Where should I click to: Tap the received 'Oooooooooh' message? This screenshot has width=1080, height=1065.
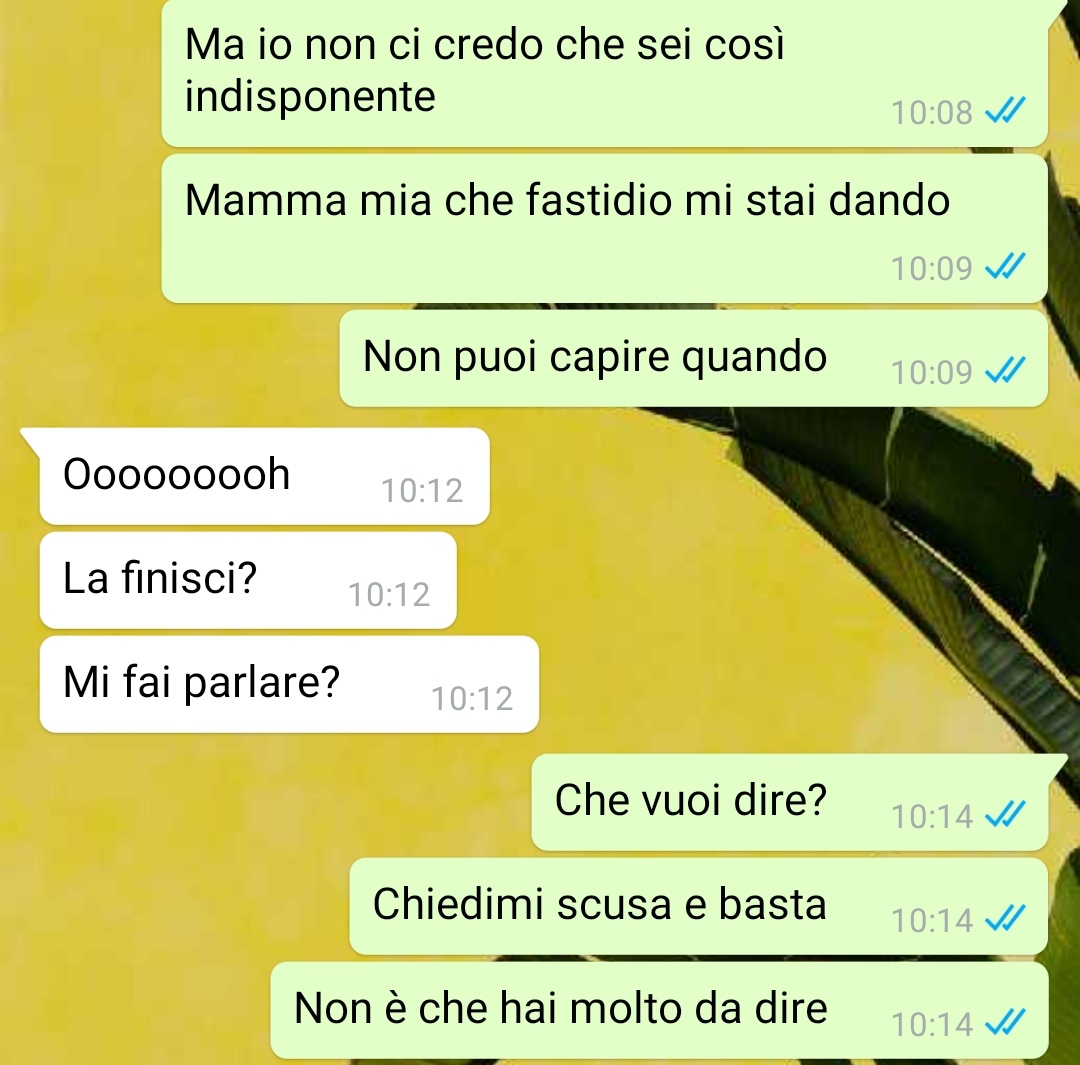pos(264,476)
